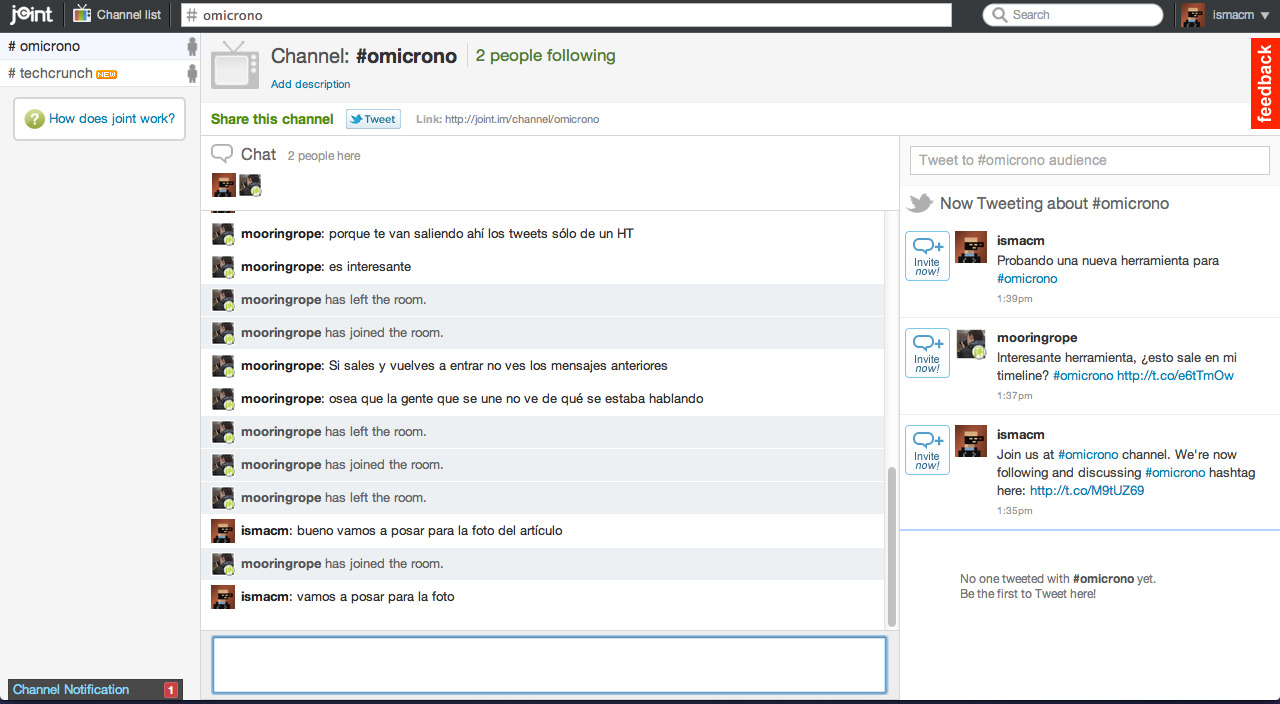Click person icon beside techcrunch channel
The image size is (1280, 704).
[192, 73]
